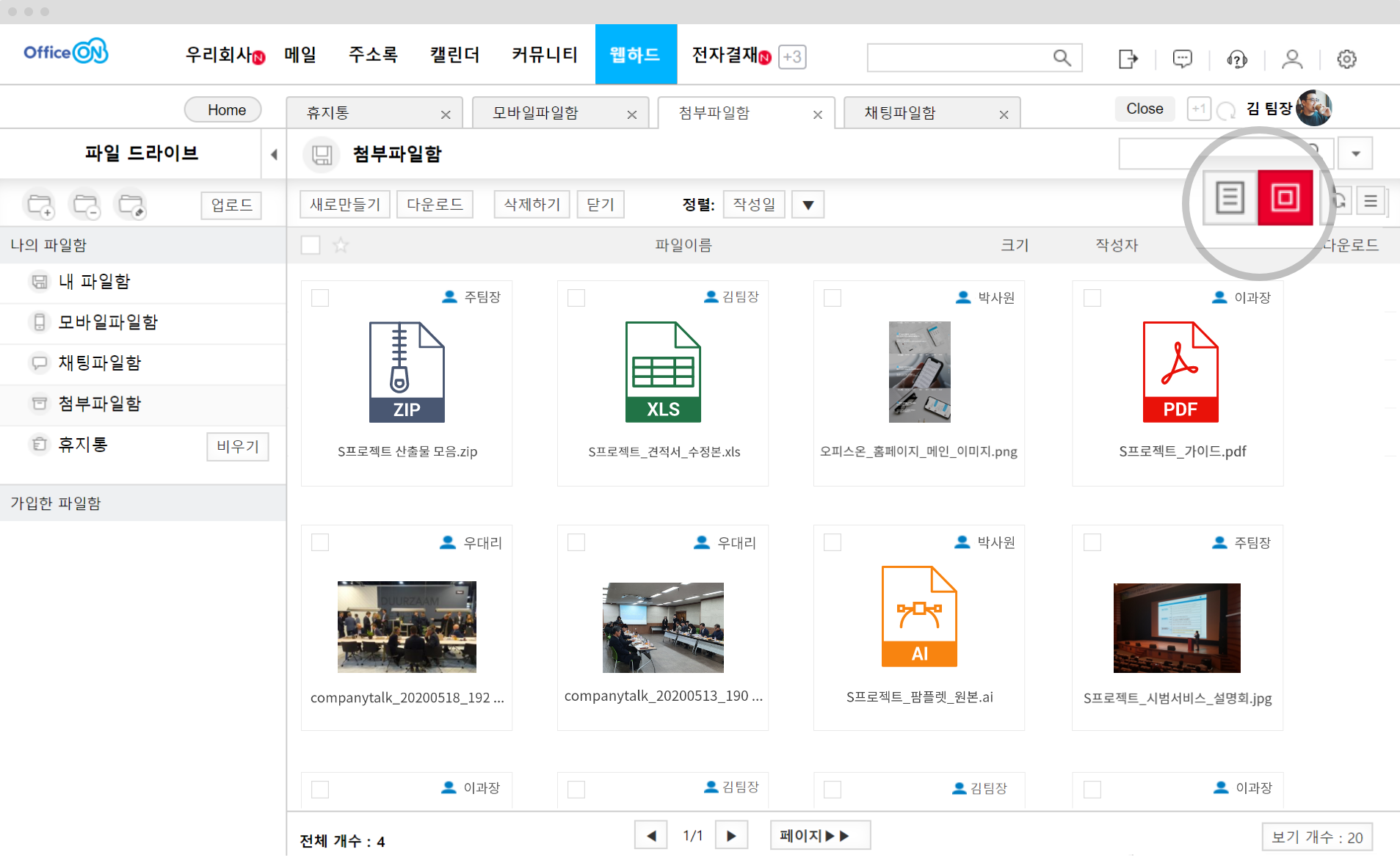Open the 오피스온 홈페이지 image thumbnail
This screenshot has height=863, width=1400.
click(919, 372)
